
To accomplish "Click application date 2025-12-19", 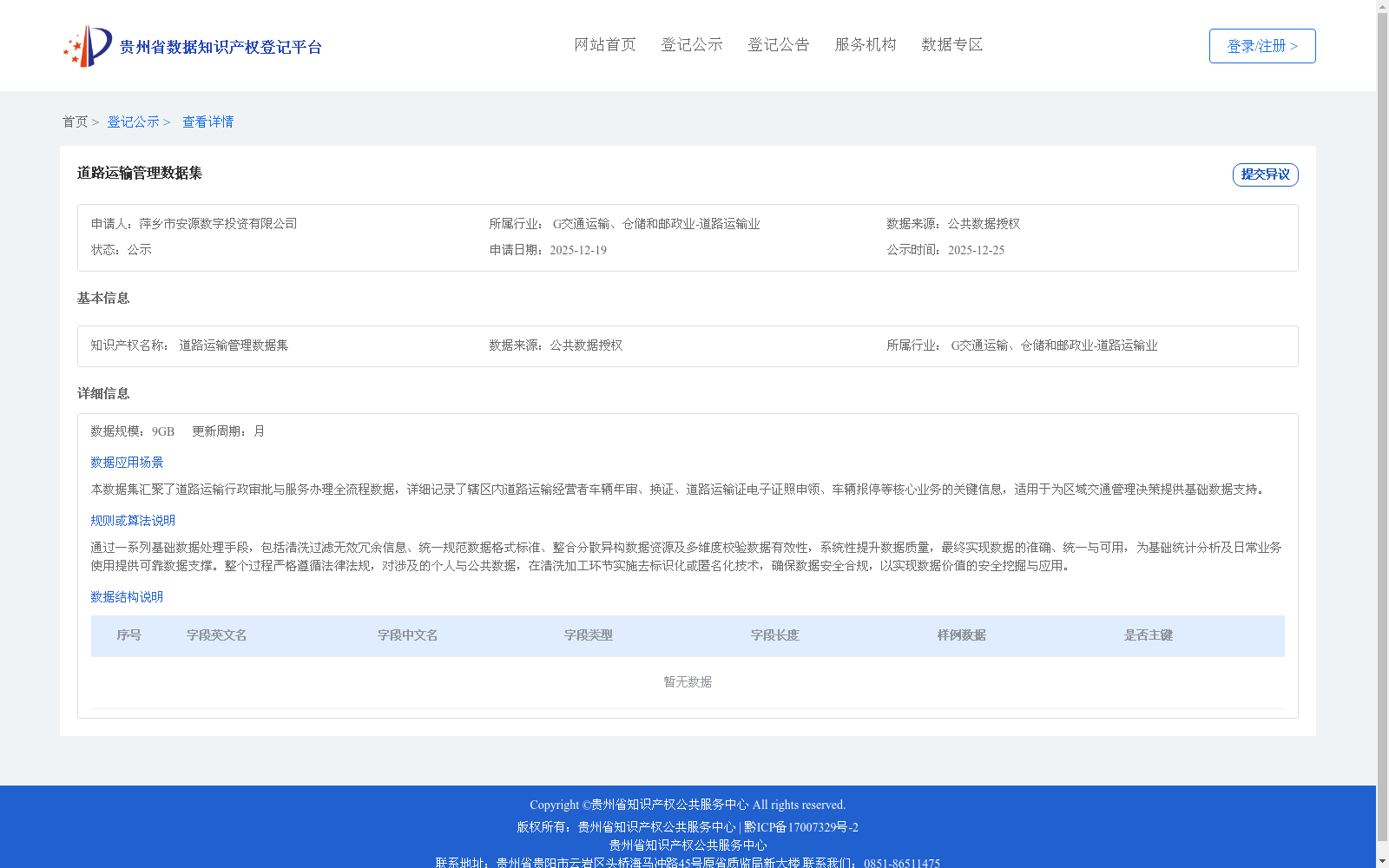I will [x=578, y=250].
